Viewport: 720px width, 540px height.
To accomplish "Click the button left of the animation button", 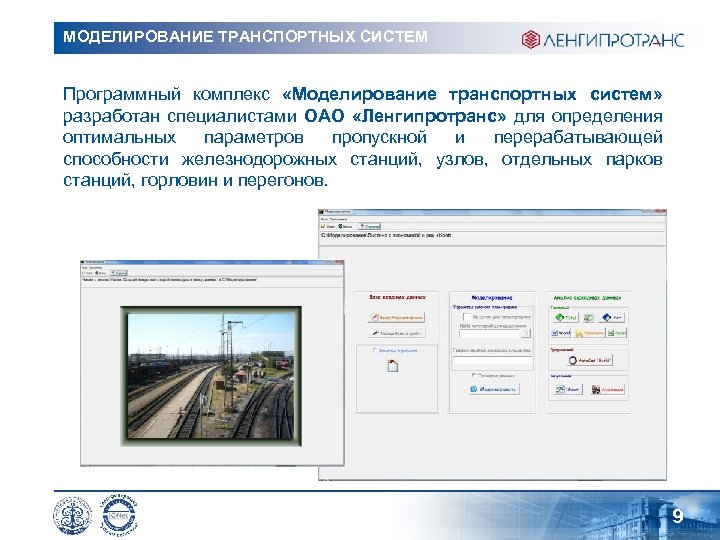I will [x=567, y=390].
